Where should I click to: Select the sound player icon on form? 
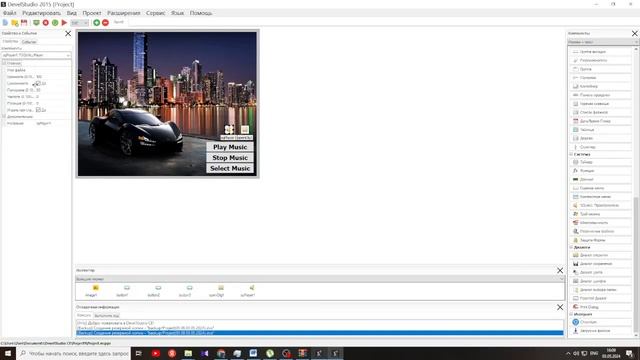tap(229, 130)
